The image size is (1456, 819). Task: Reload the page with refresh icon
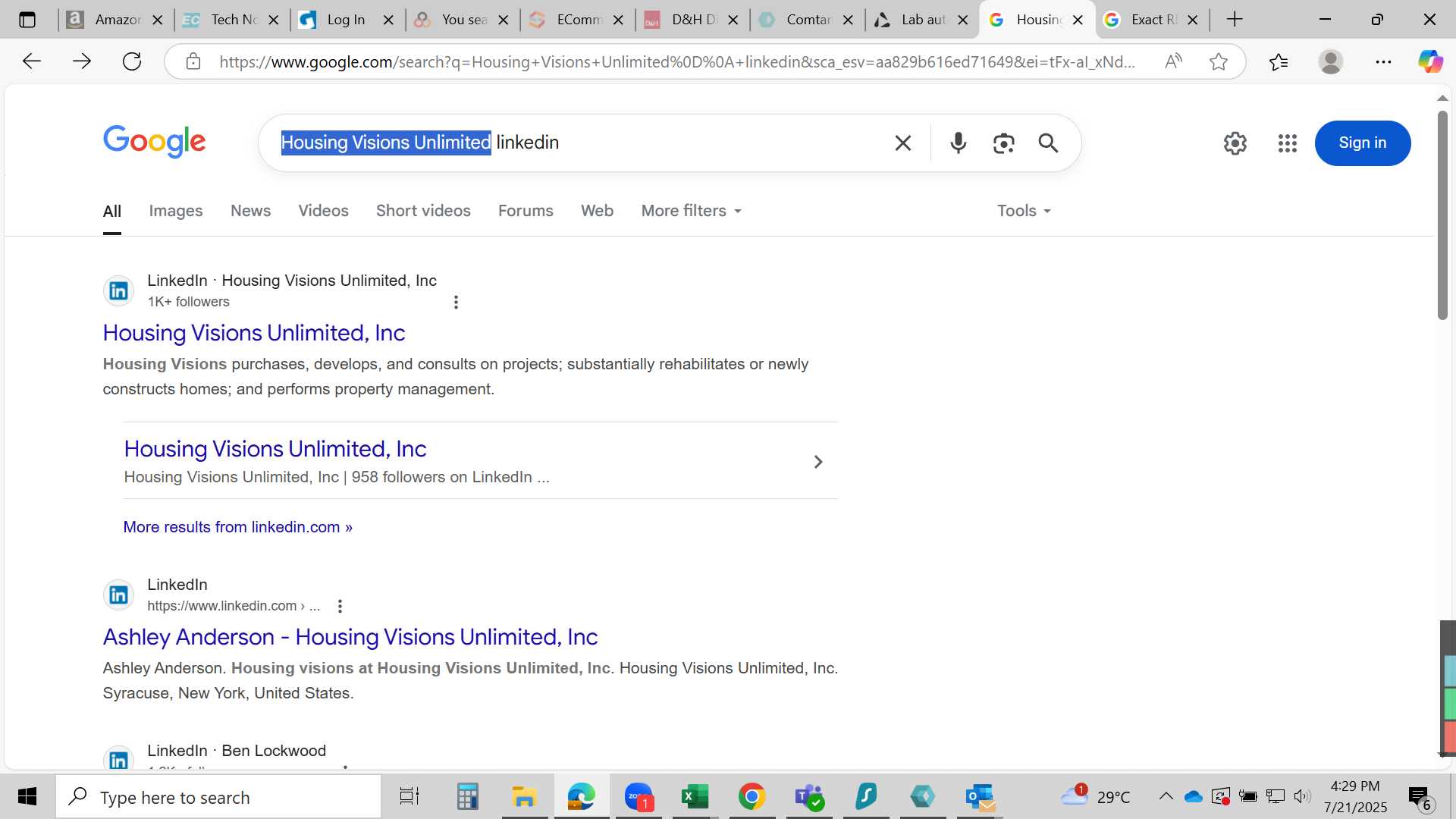pyautogui.click(x=132, y=61)
